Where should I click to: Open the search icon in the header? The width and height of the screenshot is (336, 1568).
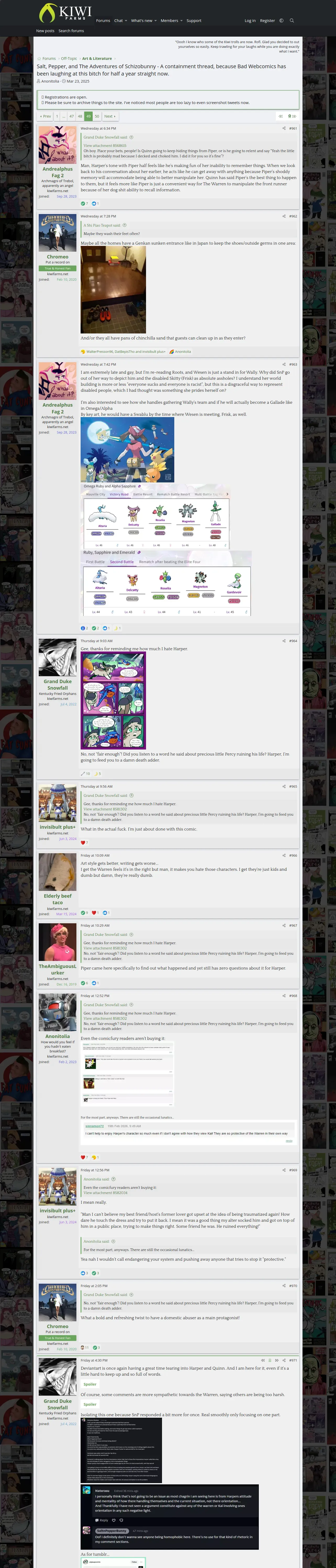pyautogui.click(x=292, y=21)
